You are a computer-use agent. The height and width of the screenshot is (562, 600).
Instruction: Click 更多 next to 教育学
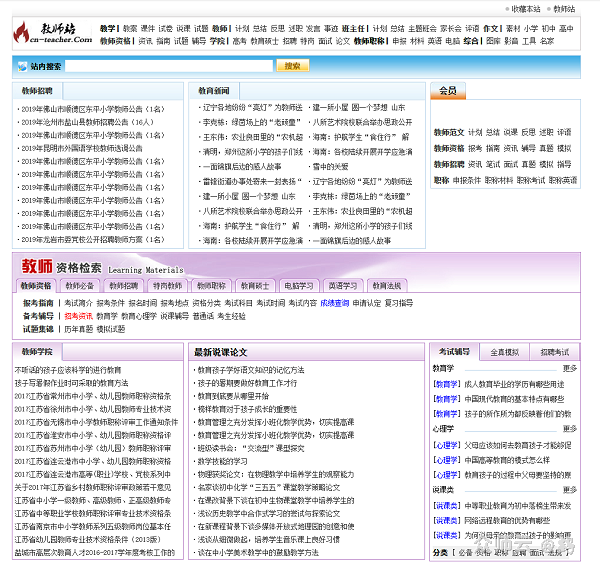(x=570, y=369)
